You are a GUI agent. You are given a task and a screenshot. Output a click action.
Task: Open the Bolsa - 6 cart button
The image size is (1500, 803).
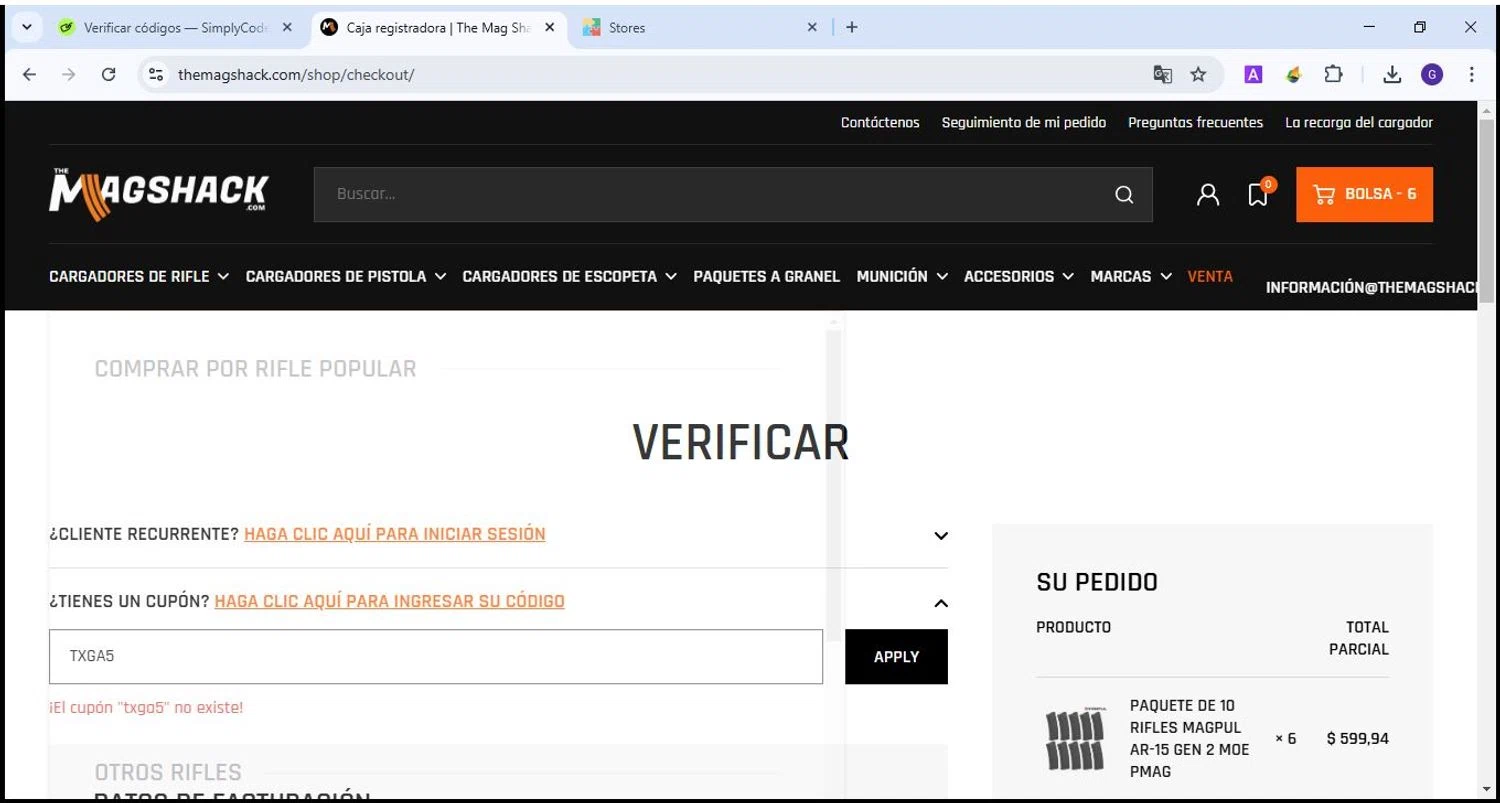point(1364,194)
